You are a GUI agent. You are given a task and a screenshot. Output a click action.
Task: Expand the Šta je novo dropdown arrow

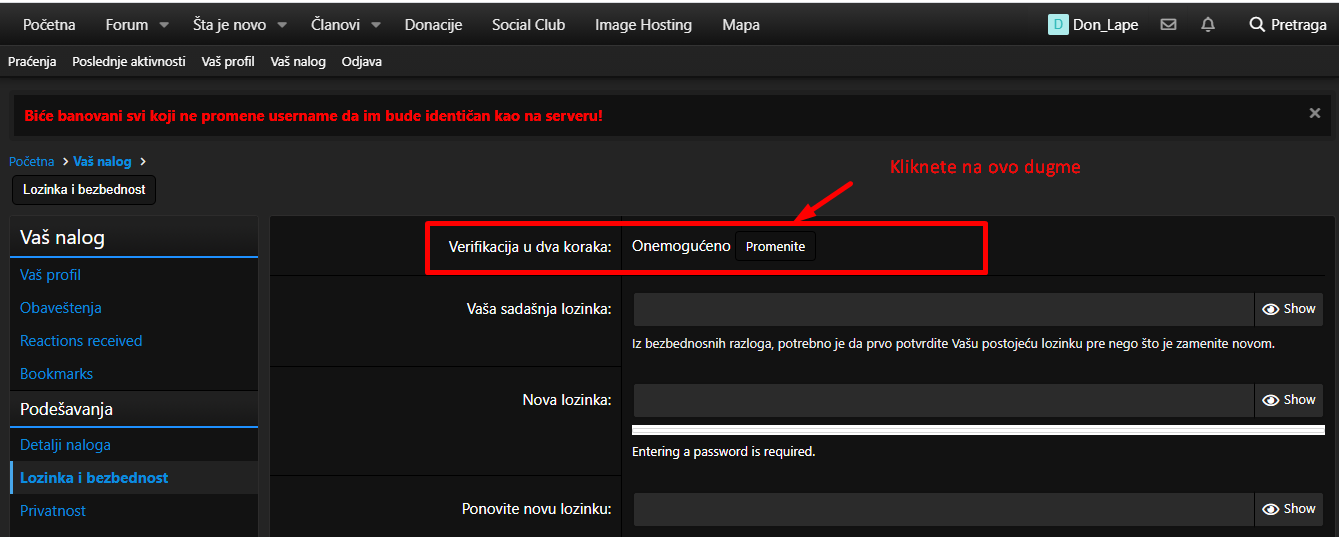282,25
